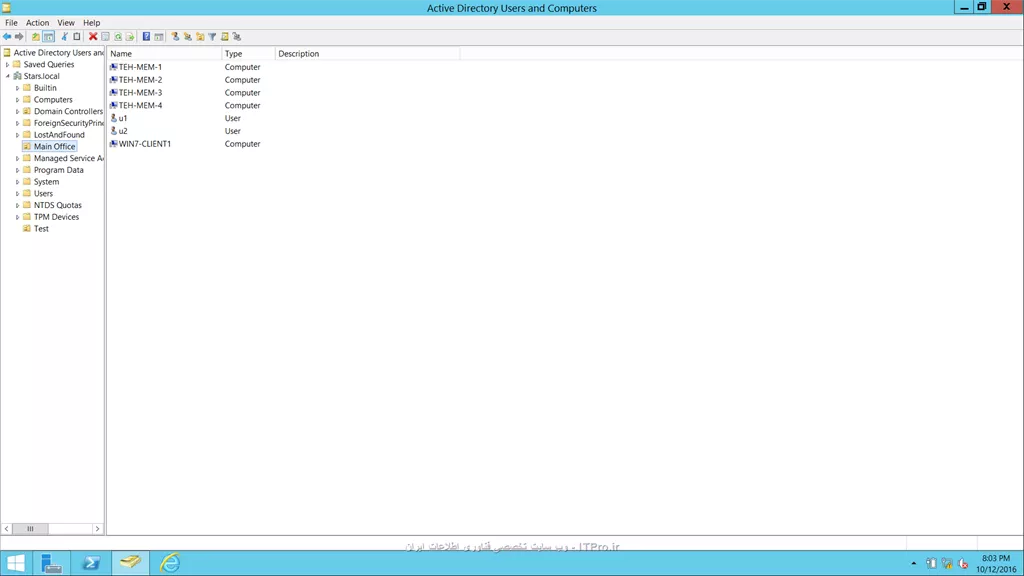Click the Active Directory taskbar button
Viewport: 1024px width, 576px height.
coord(130,563)
